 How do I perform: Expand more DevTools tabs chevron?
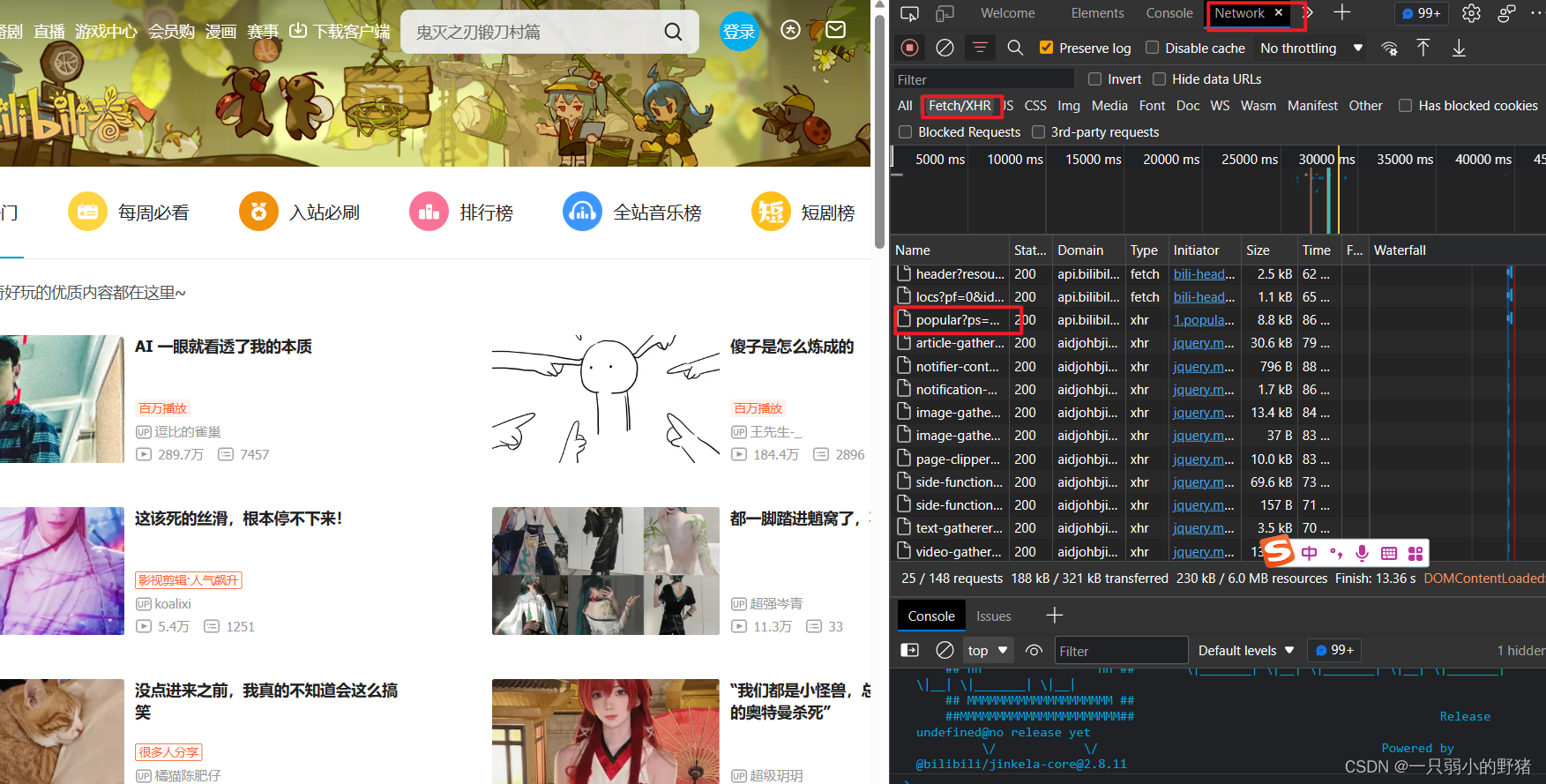pos(1309,12)
